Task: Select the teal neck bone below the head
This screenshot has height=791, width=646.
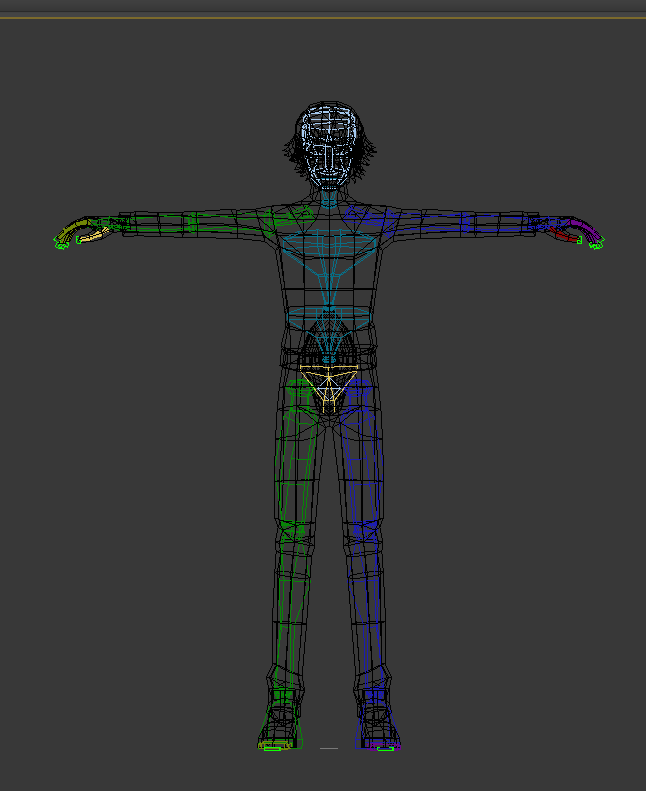Action: [x=329, y=199]
